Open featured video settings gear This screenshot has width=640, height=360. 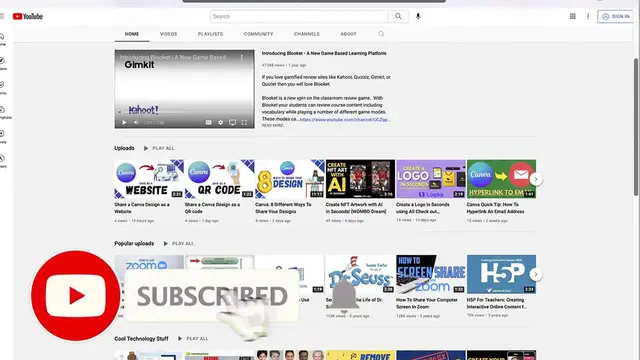tap(220, 122)
